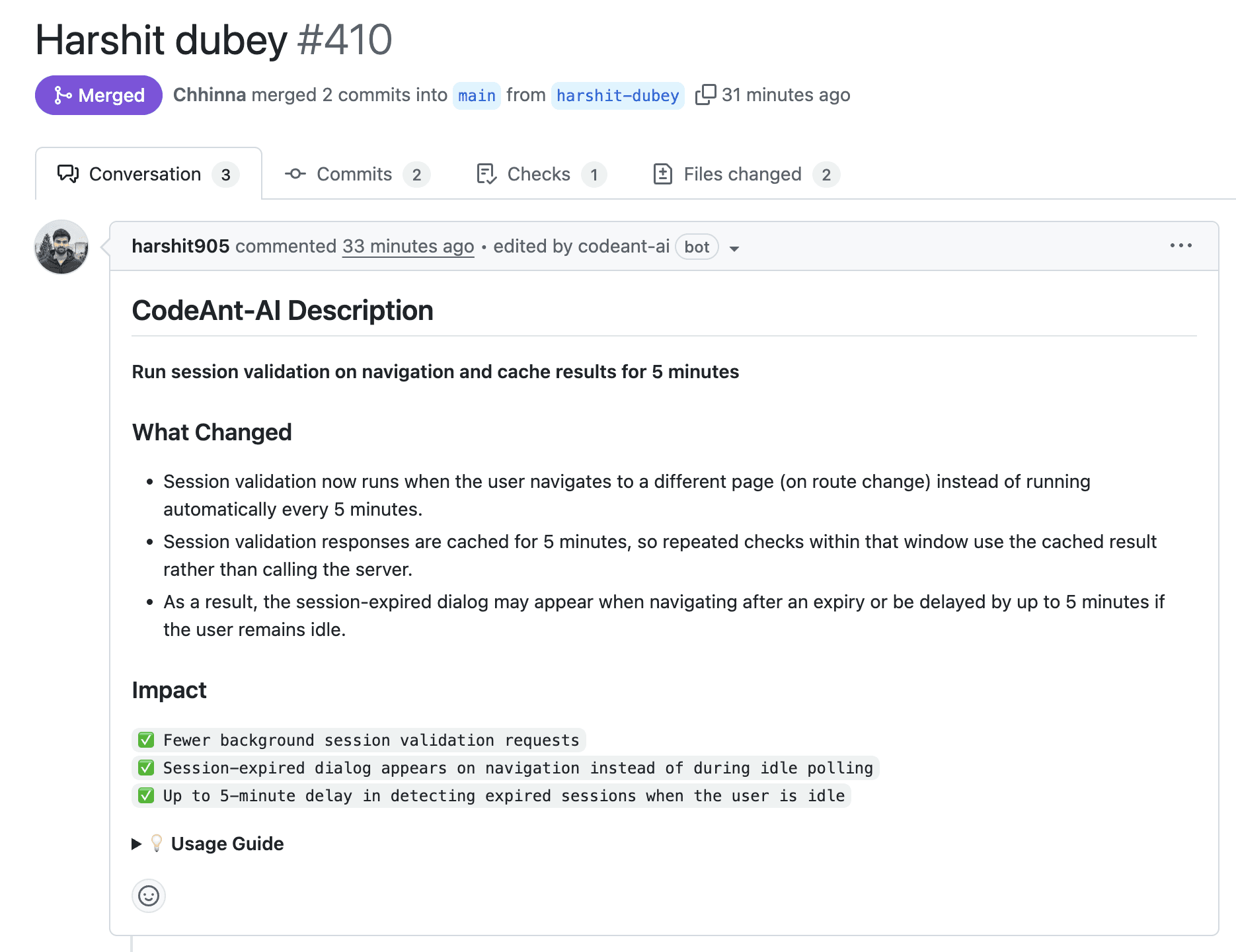Viewport: 1236px width, 952px height.
Task: Click the Conversation count badge 3
Action: (225, 175)
